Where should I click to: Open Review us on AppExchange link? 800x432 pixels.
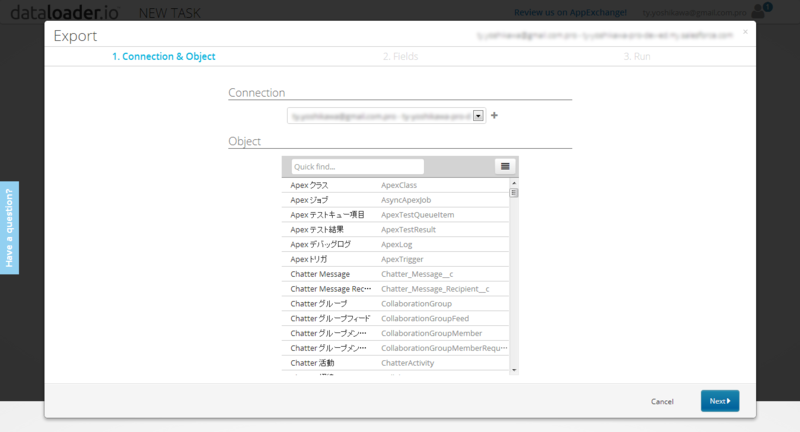tap(570, 12)
